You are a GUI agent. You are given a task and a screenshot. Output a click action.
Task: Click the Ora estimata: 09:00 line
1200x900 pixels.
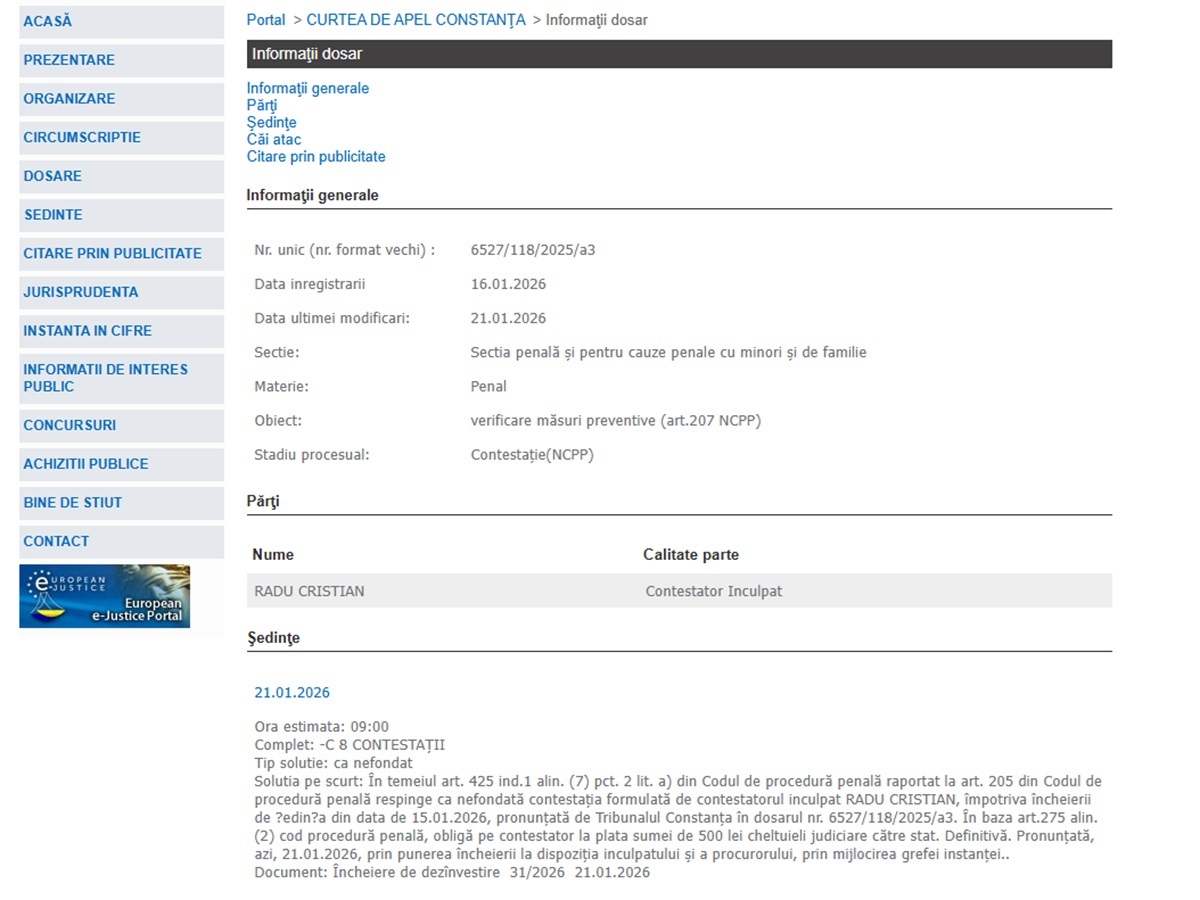[322, 727]
